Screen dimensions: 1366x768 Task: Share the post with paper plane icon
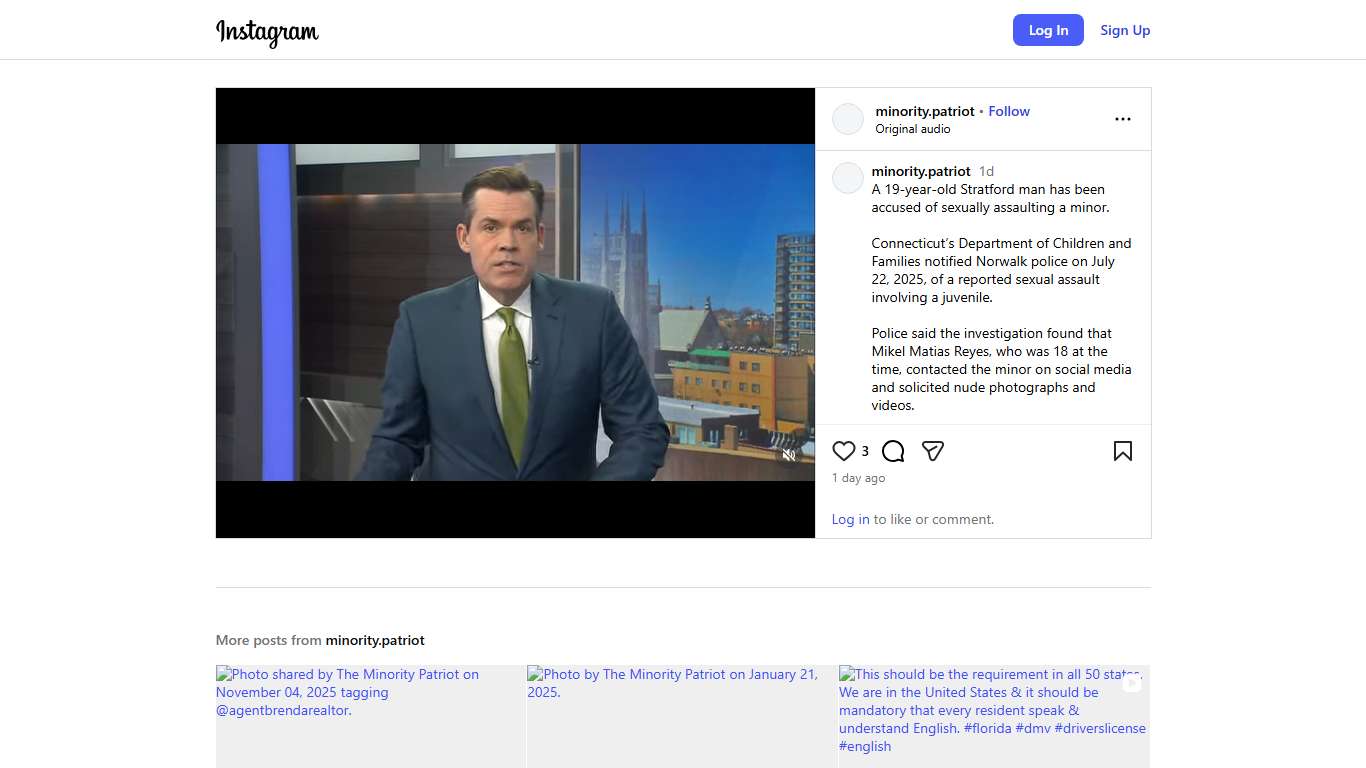point(933,451)
